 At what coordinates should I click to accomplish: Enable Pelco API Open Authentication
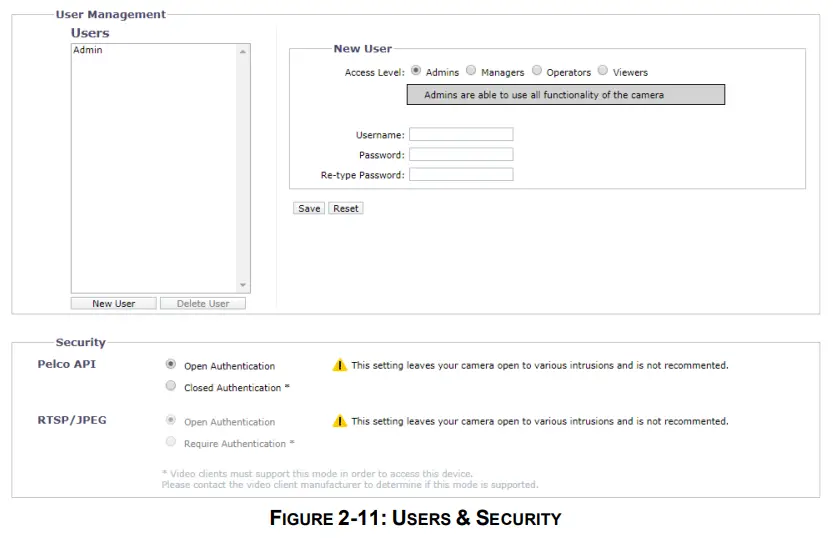[x=171, y=364]
